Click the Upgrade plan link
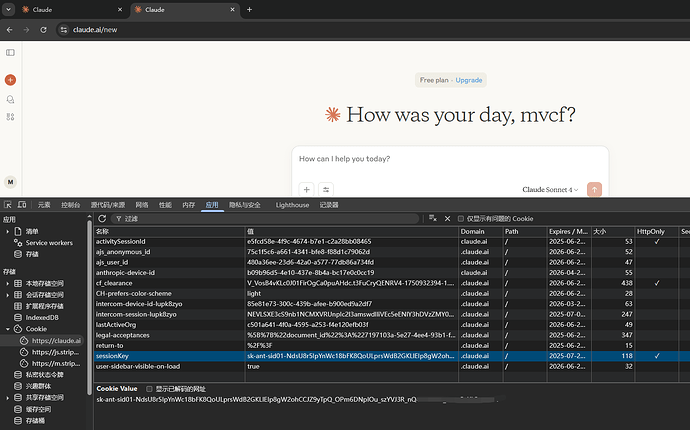This screenshot has width=690, height=430. (469, 80)
